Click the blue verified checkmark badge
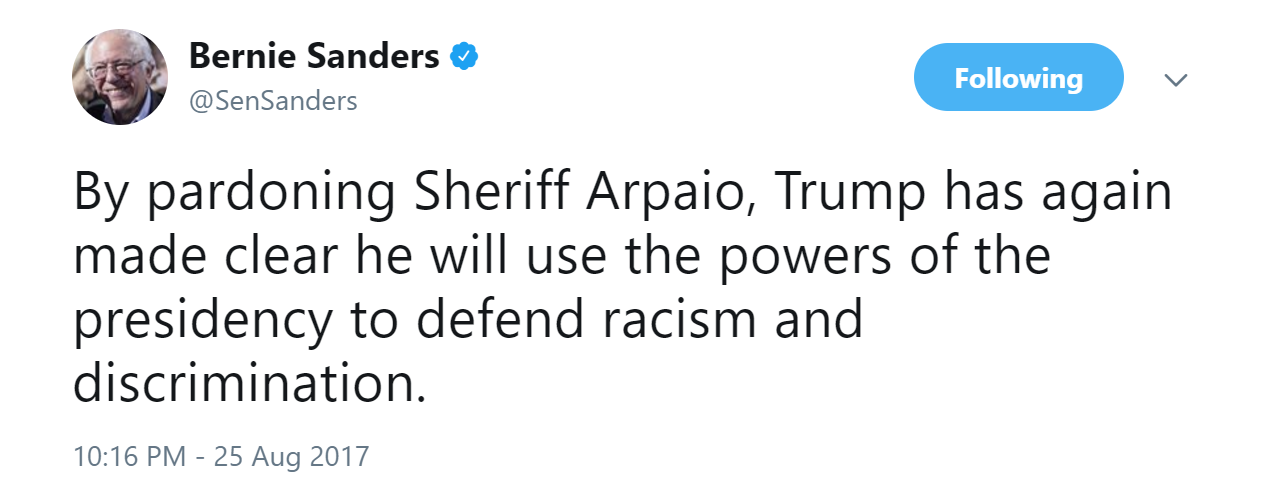The image size is (1262, 484). click(462, 57)
